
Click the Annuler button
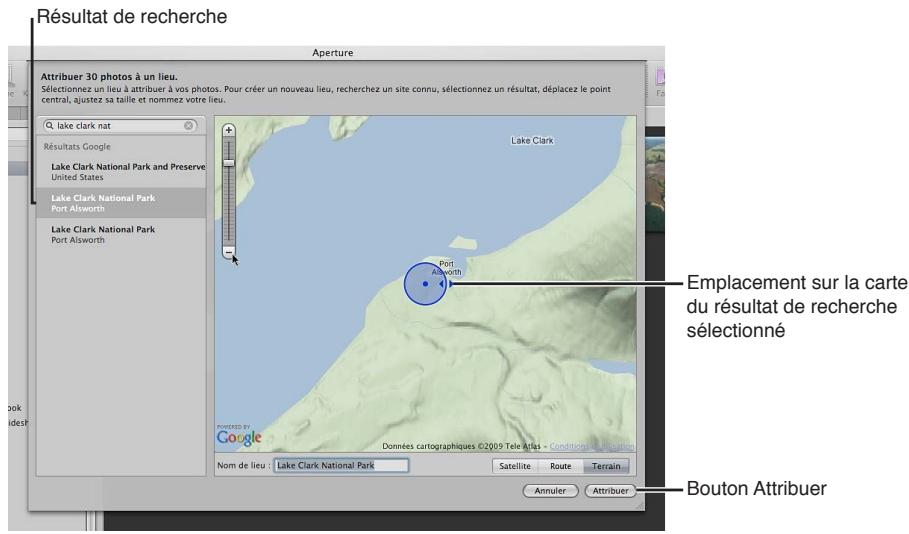tap(550, 491)
